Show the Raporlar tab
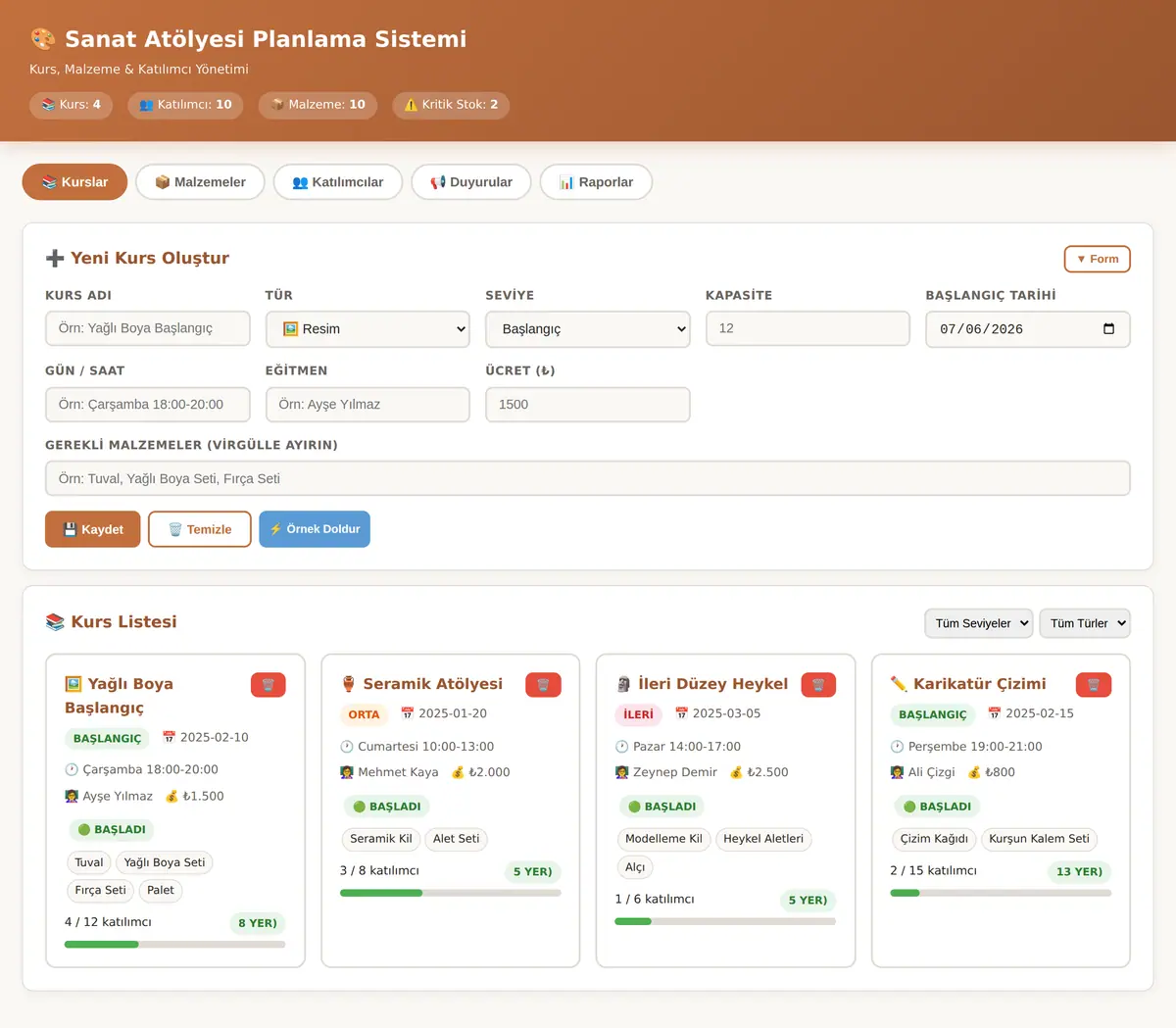The width and height of the screenshot is (1176, 1028). click(596, 182)
